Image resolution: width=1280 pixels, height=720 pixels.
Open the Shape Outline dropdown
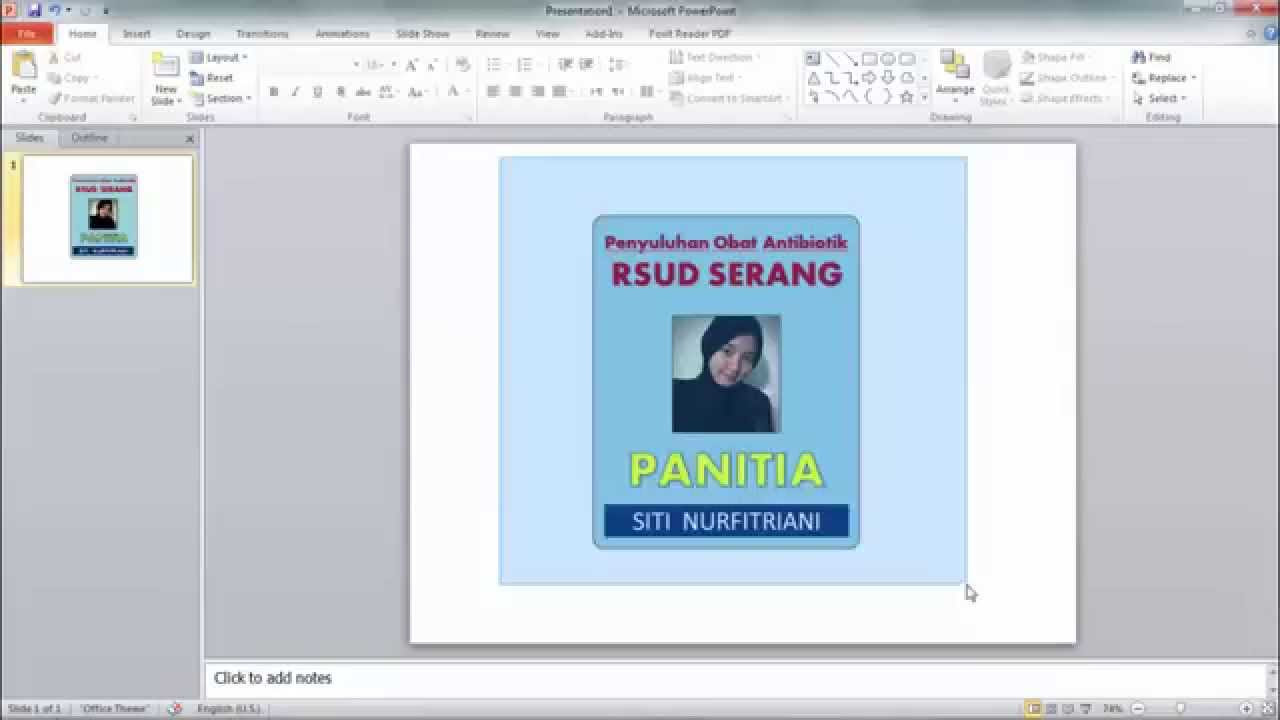(1066, 78)
